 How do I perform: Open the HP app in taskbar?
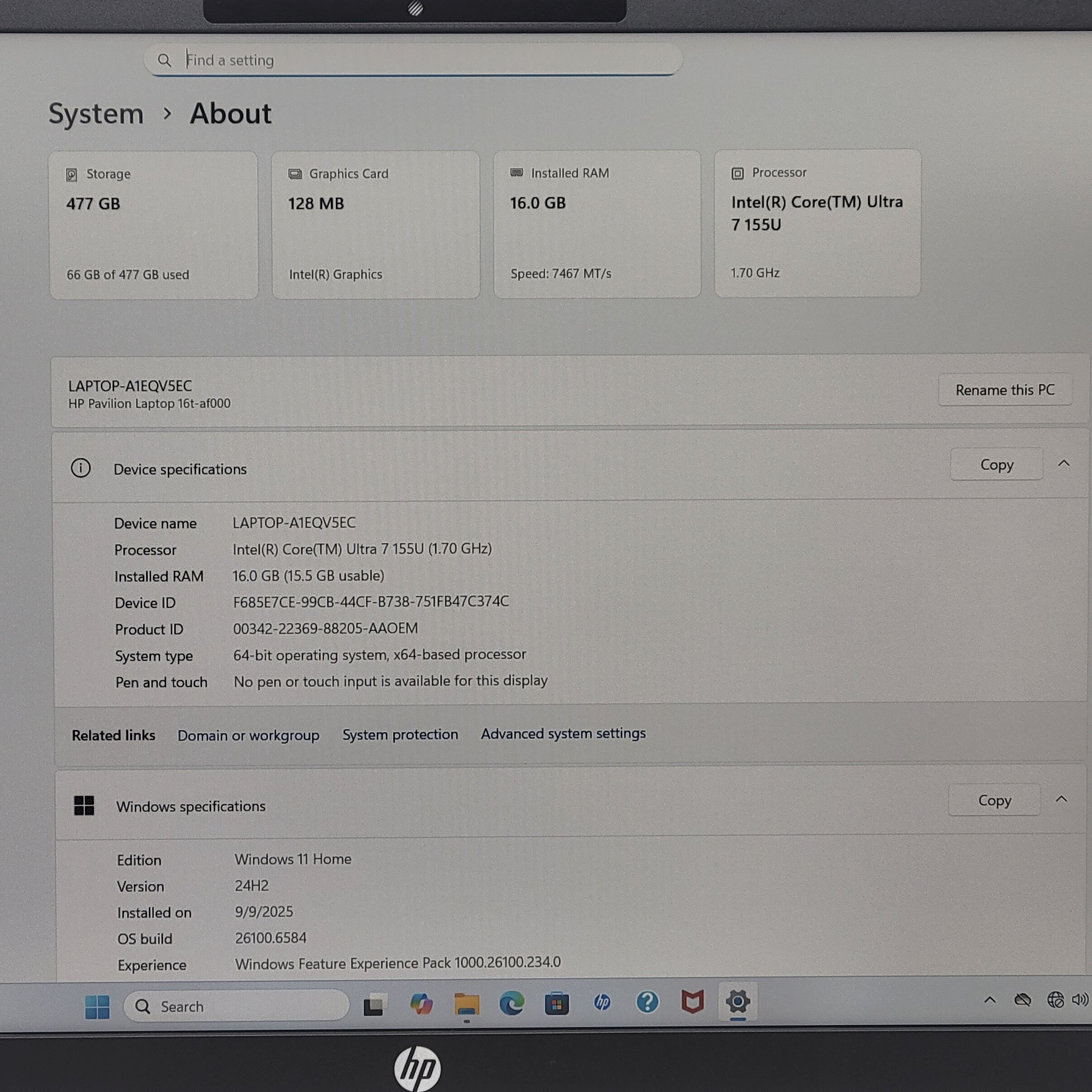602,1003
